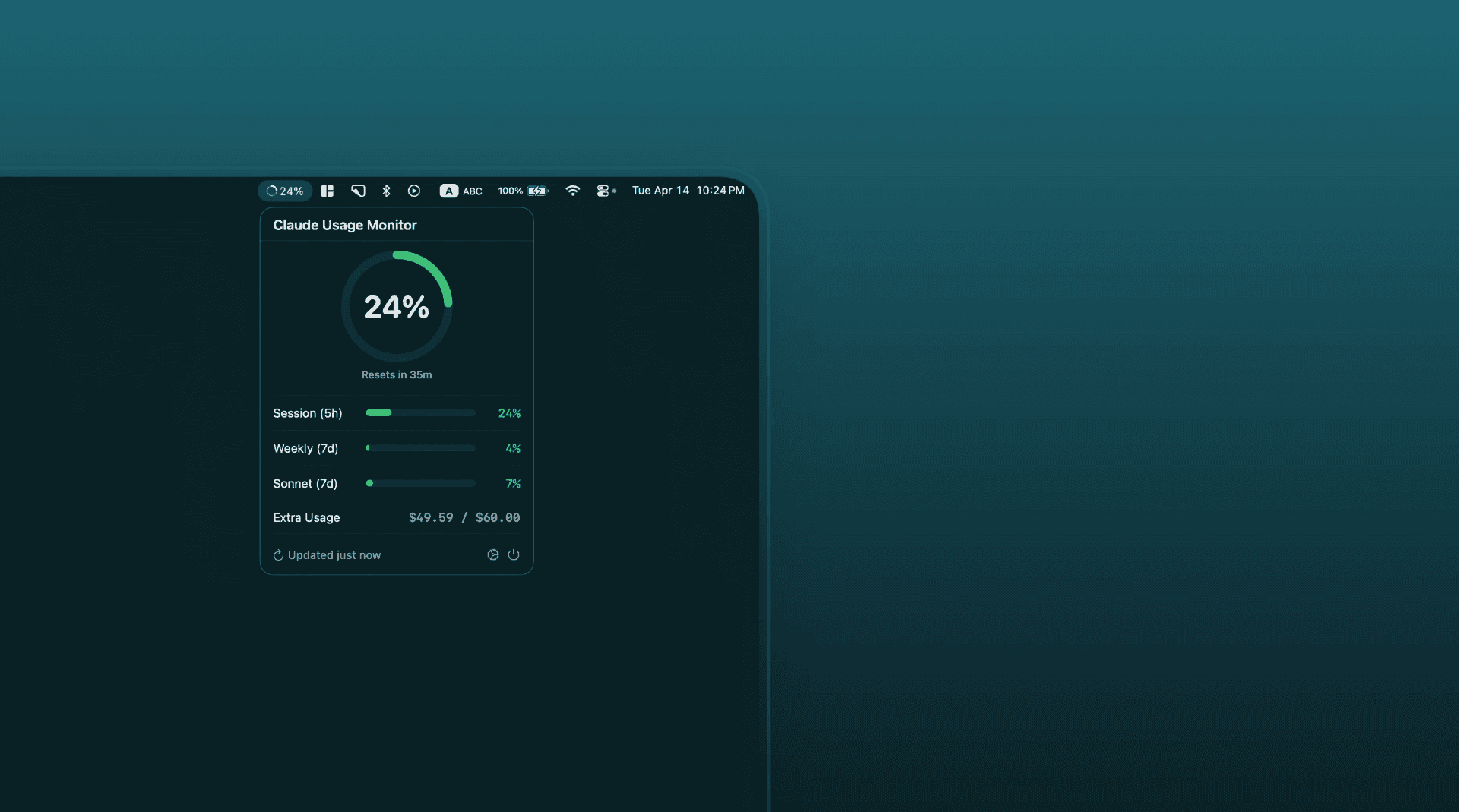Click the 'Weekly (7d)' label
Viewport: 1459px width, 812px height.
305,448
